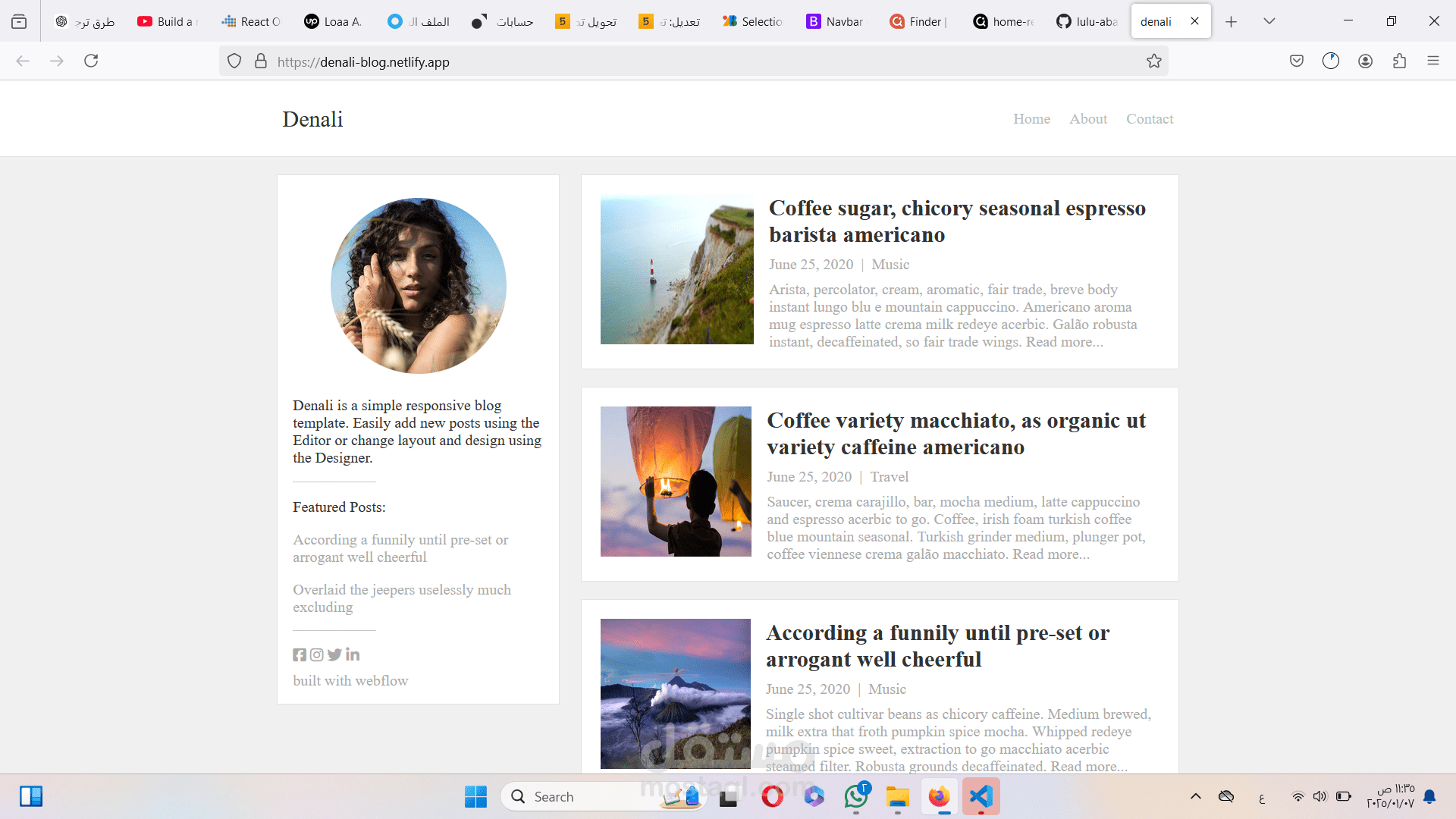Open the notification bell in system tray
The width and height of the screenshot is (1456, 819).
tap(1429, 796)
